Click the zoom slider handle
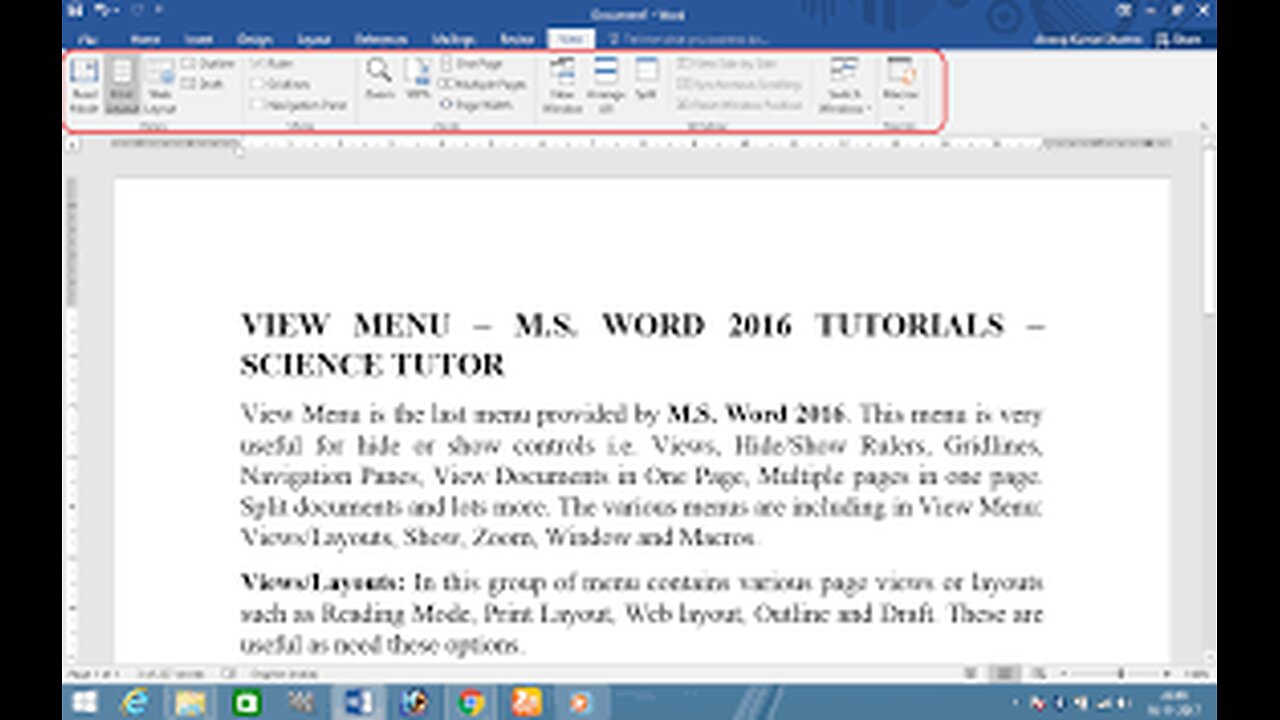1280x720 pixels. (1120, 675)
